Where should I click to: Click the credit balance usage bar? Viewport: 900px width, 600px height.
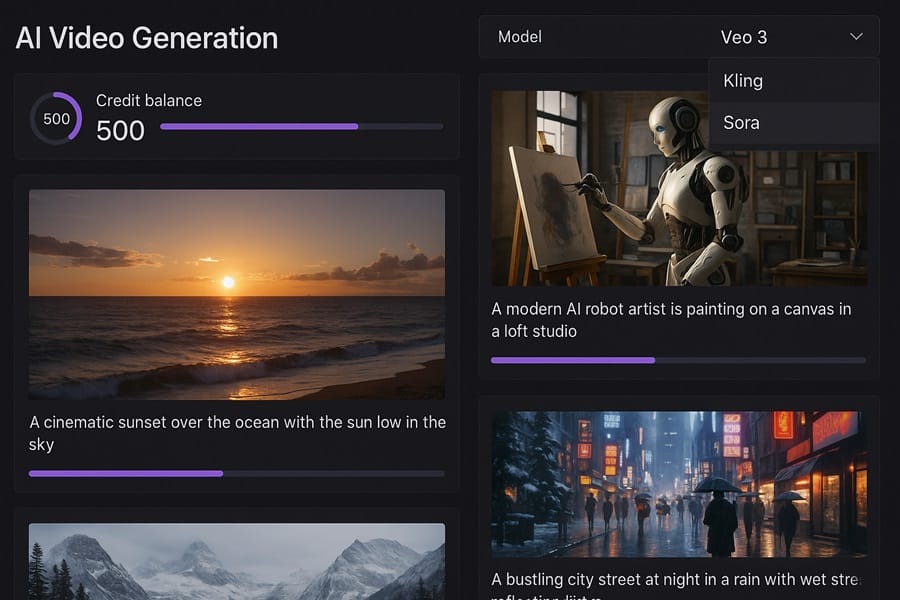coord(301,127)
